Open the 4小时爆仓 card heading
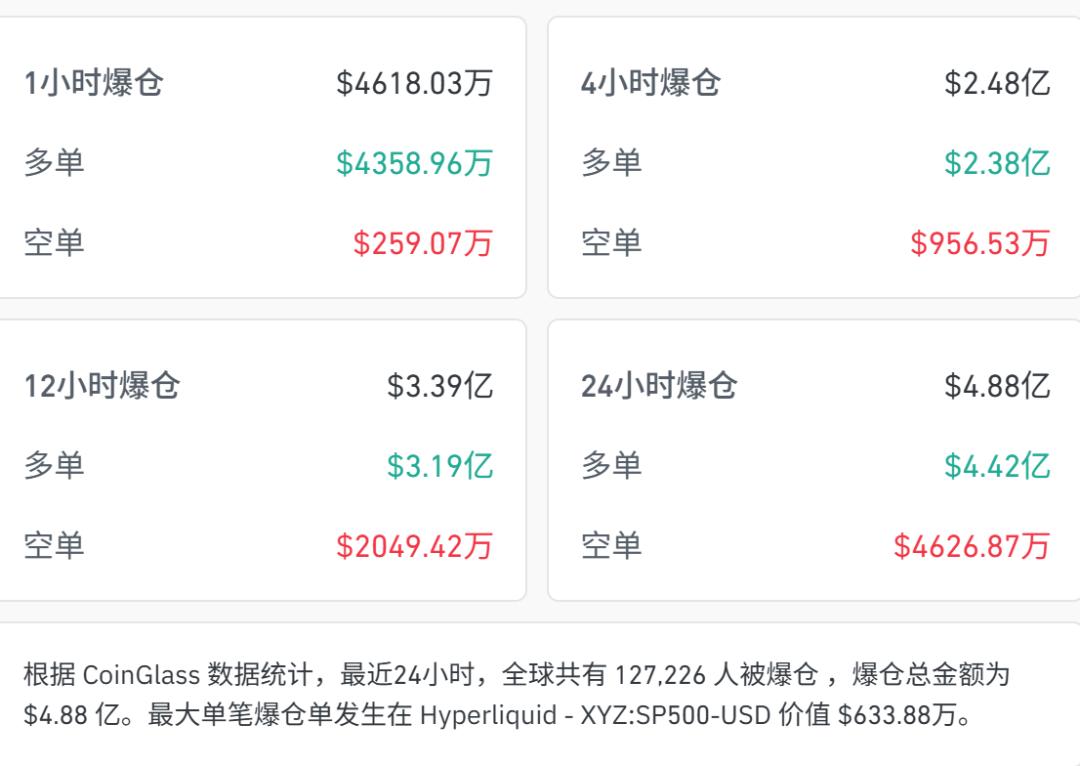 point(650,83)
